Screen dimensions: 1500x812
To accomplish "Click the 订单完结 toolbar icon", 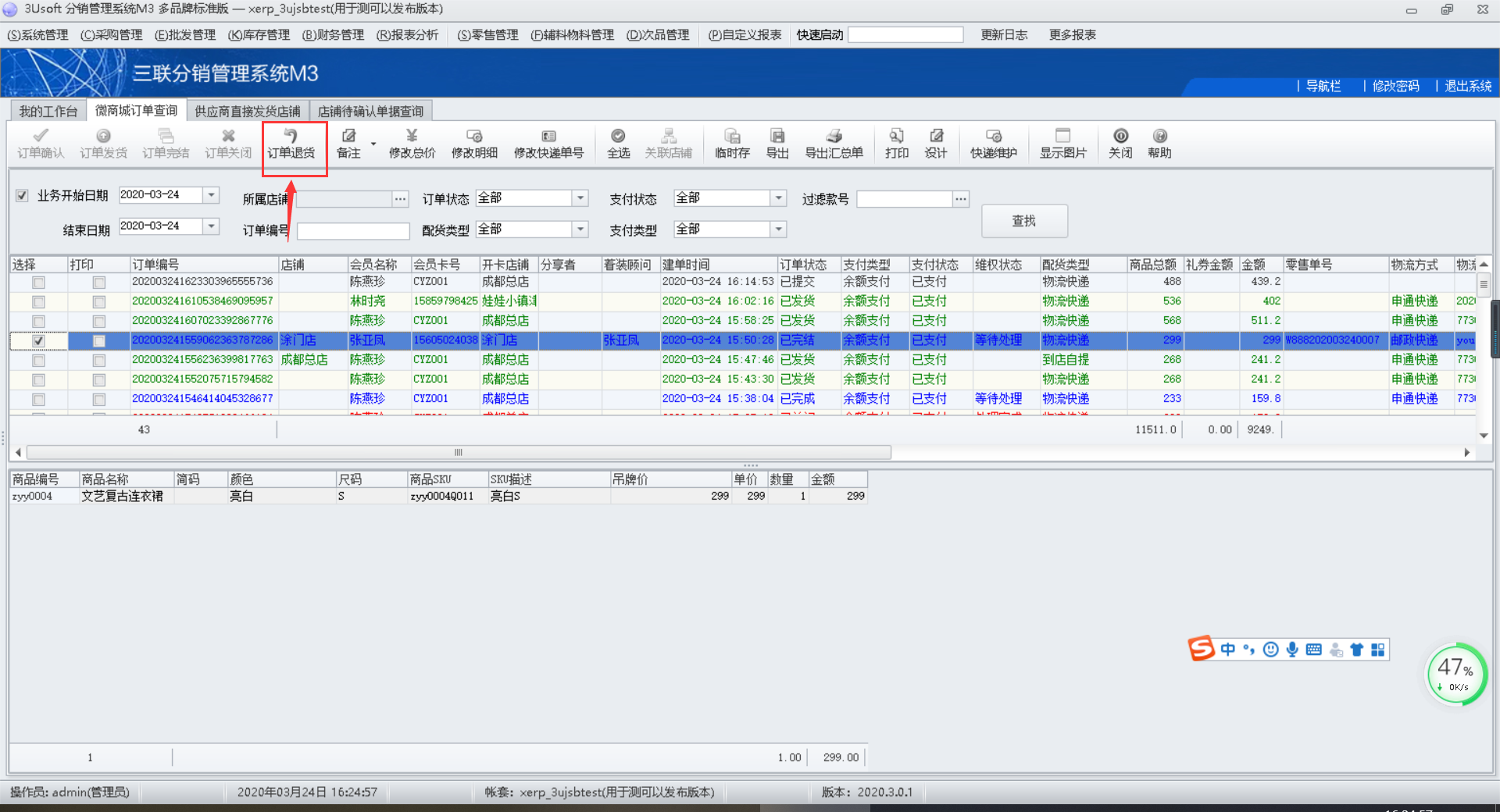I will tap(166, 144).
